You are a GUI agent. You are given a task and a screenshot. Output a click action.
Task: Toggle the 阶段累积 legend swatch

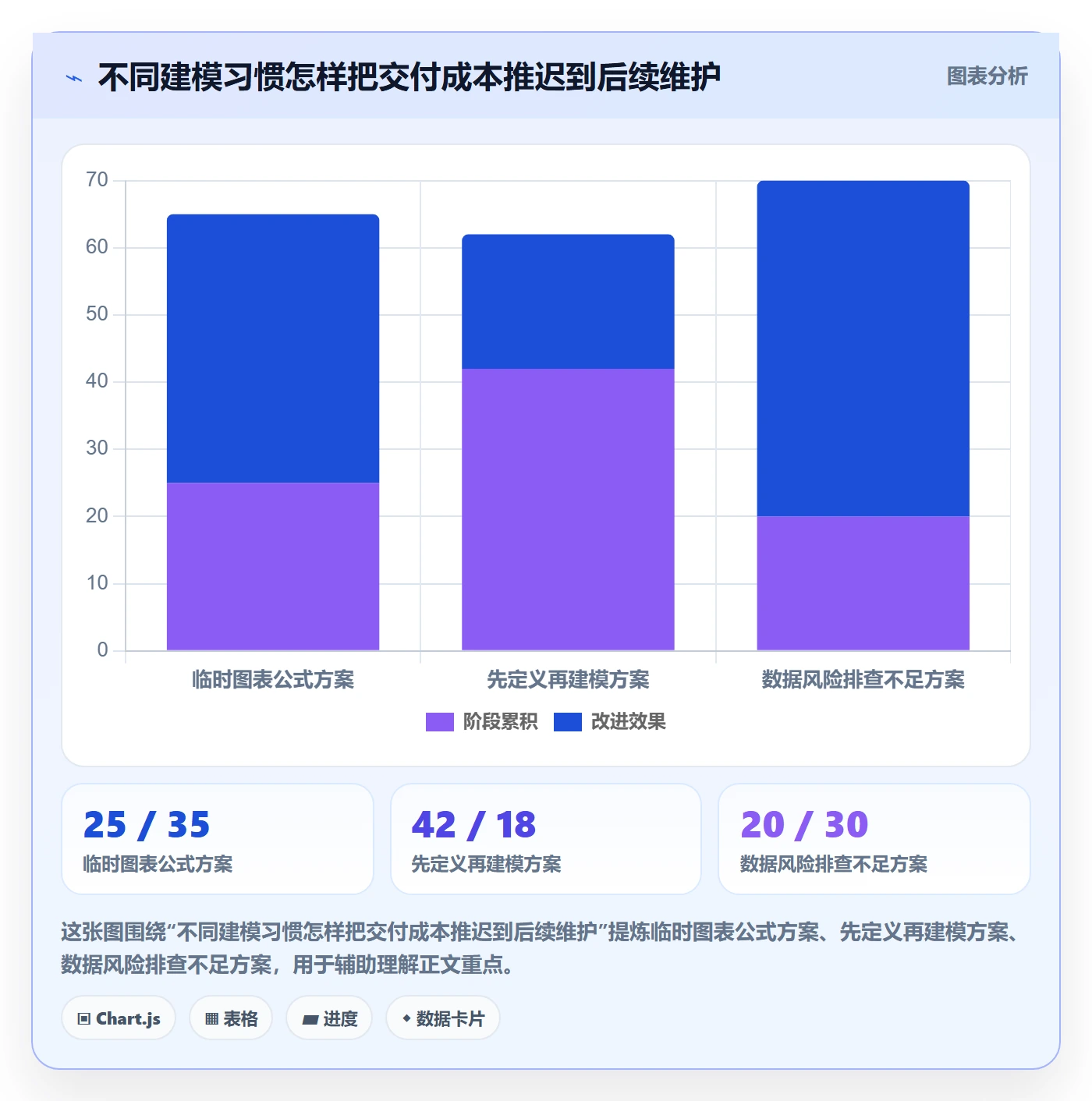point(439,722)
